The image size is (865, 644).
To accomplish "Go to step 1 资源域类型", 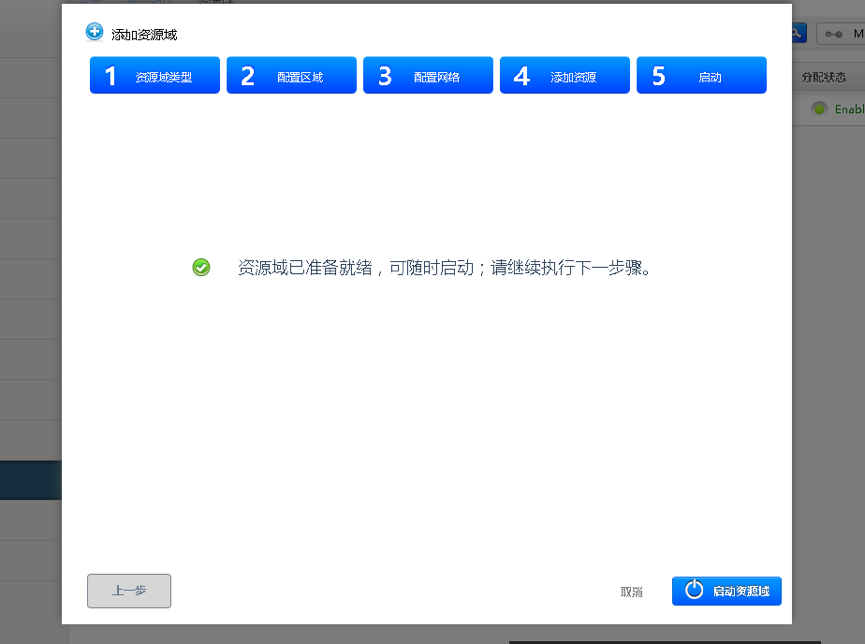I will 155,76.
